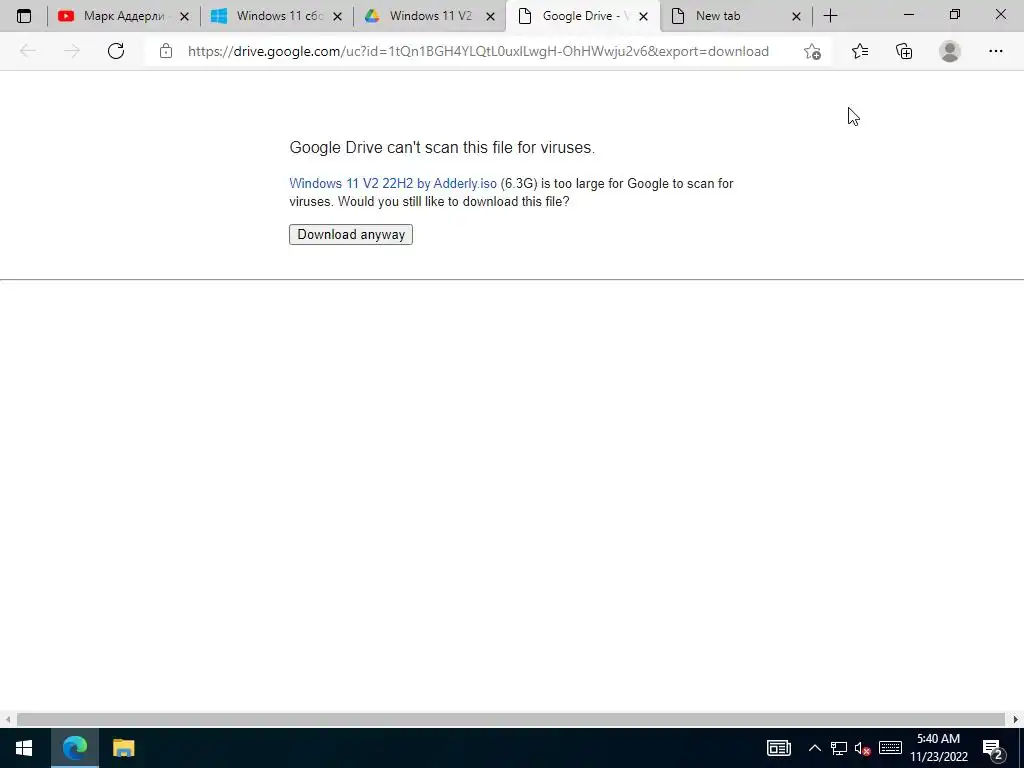
Task: Close the New tab page
Action: click(x=796, y=17)
